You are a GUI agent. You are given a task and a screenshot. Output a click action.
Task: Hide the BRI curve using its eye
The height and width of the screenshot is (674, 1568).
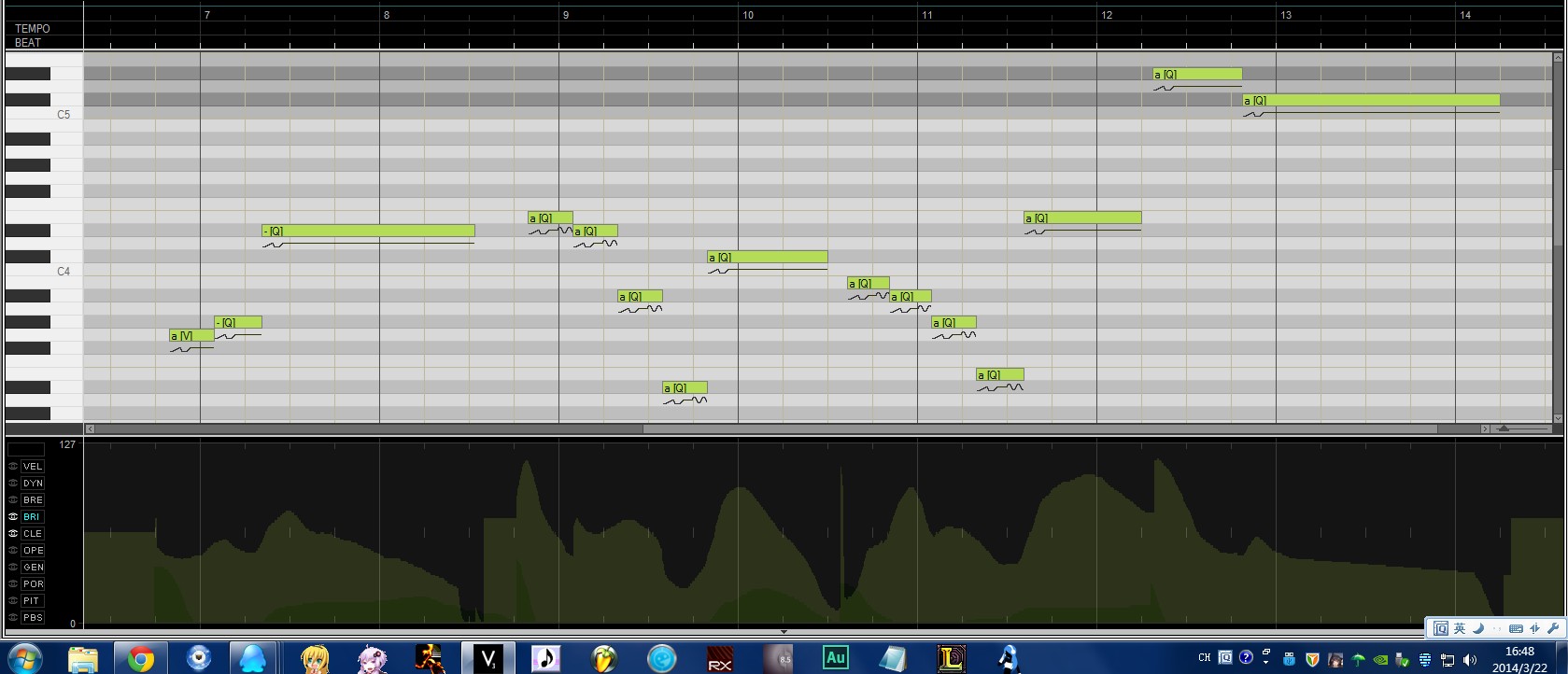click(x=13, y=516)
